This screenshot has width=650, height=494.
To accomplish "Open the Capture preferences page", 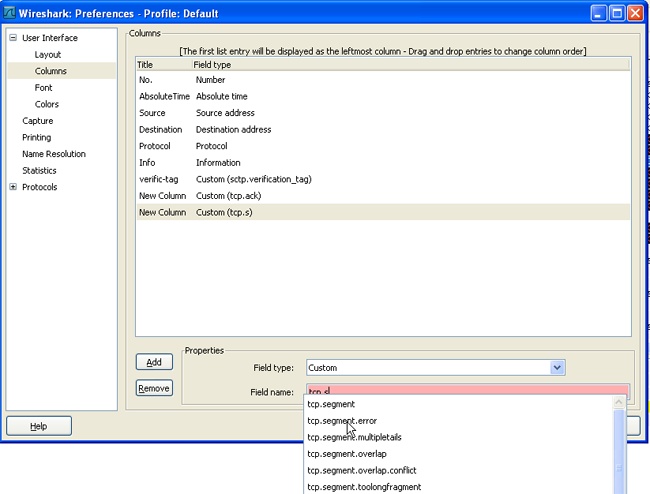I will coord(38,121).
